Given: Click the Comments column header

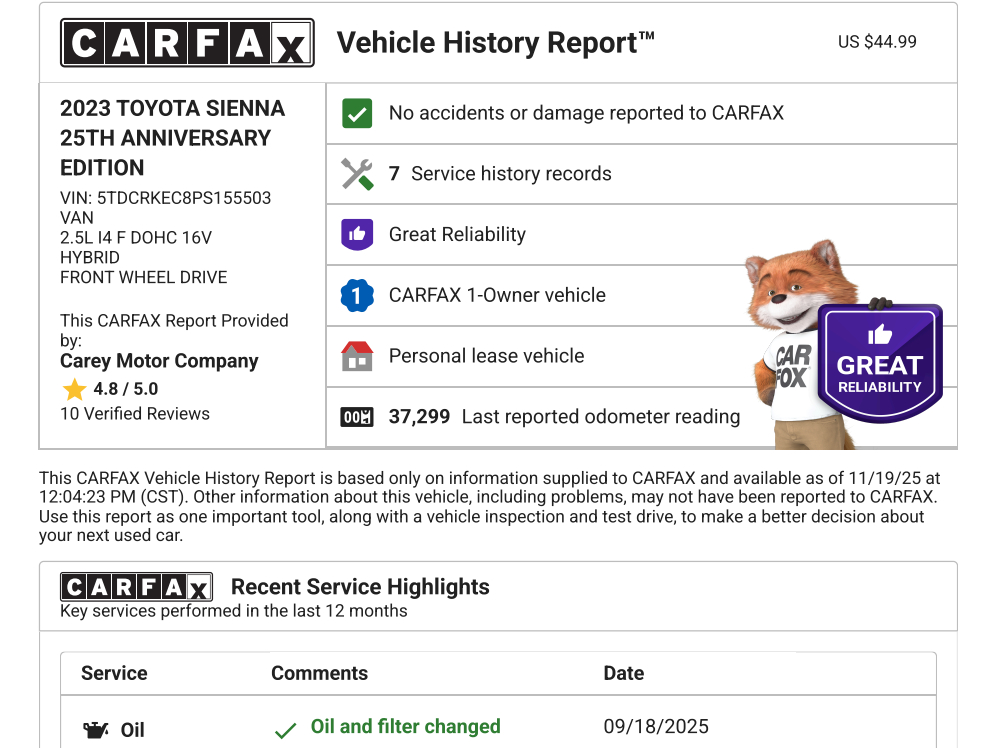Looking at the screenshot, I should coord(319,673).
